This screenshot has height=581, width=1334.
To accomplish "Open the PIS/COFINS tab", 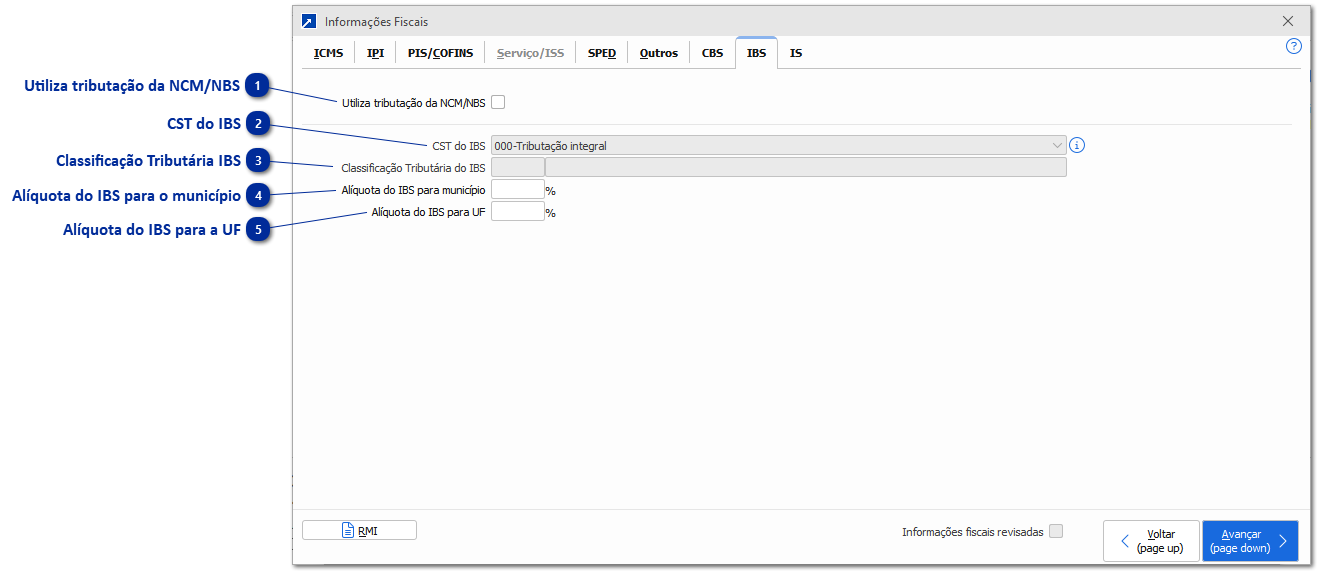I will (440, 53).
